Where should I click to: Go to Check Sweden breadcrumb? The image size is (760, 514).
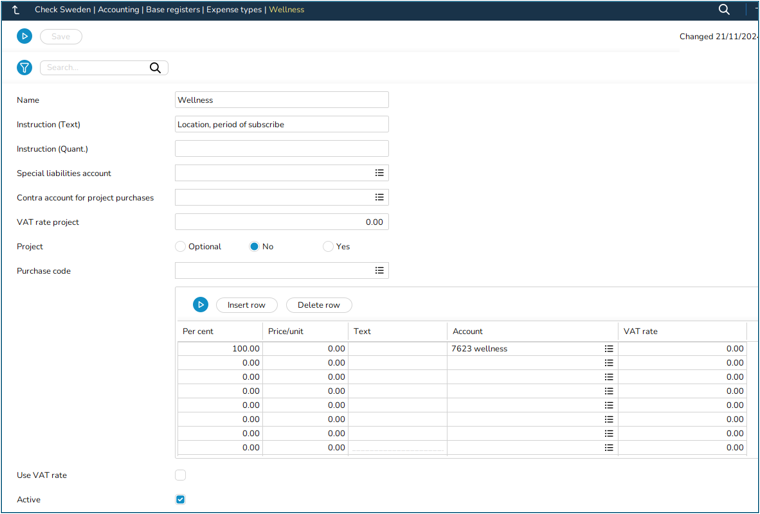coord(63,10)
